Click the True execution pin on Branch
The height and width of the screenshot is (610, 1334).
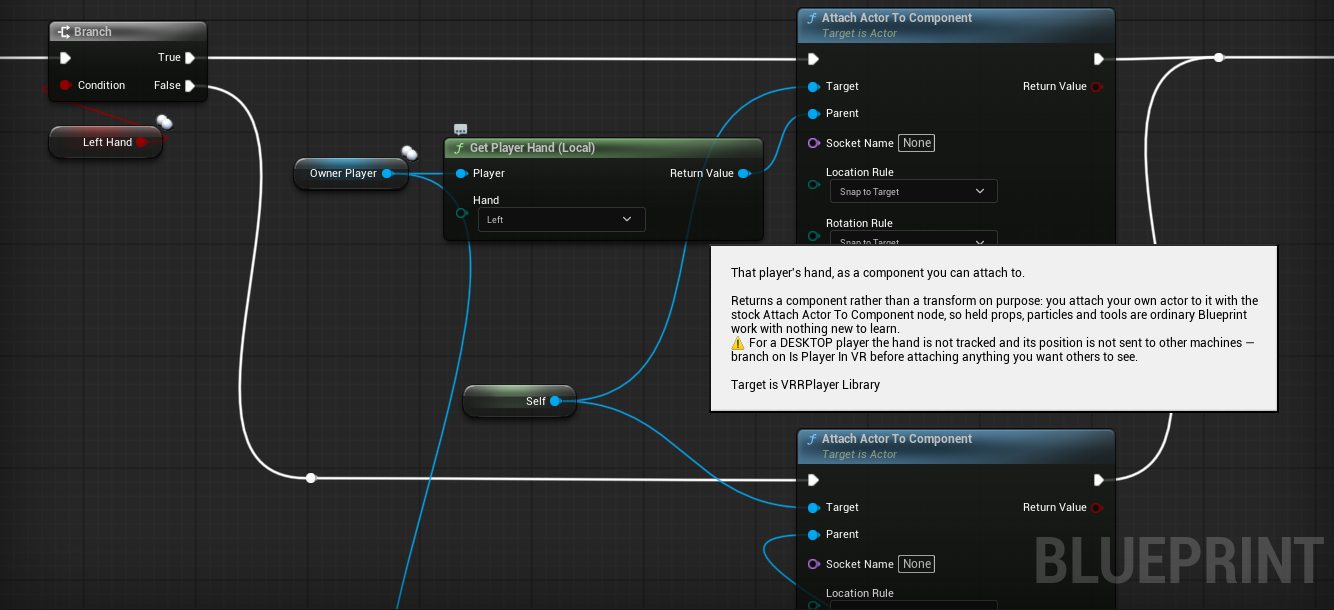coord(190,58)
